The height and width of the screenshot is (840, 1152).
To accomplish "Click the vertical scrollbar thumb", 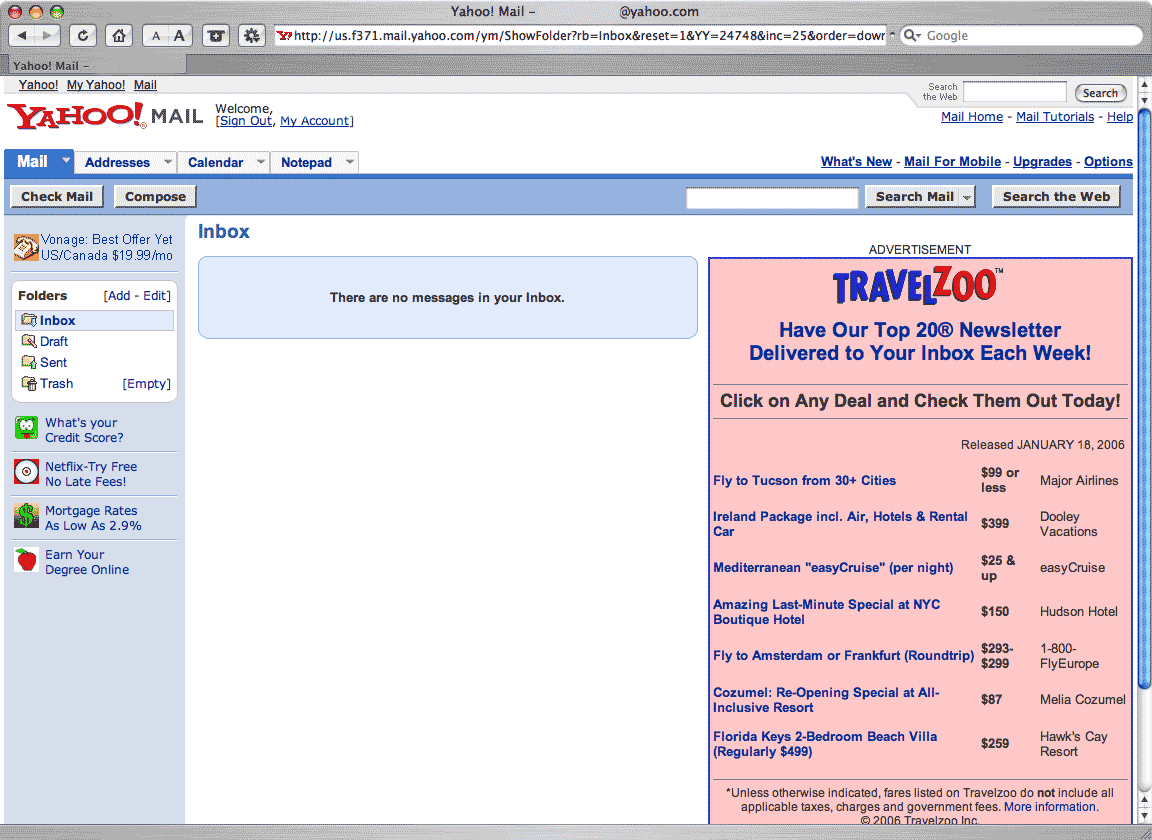I will 1144,399.
